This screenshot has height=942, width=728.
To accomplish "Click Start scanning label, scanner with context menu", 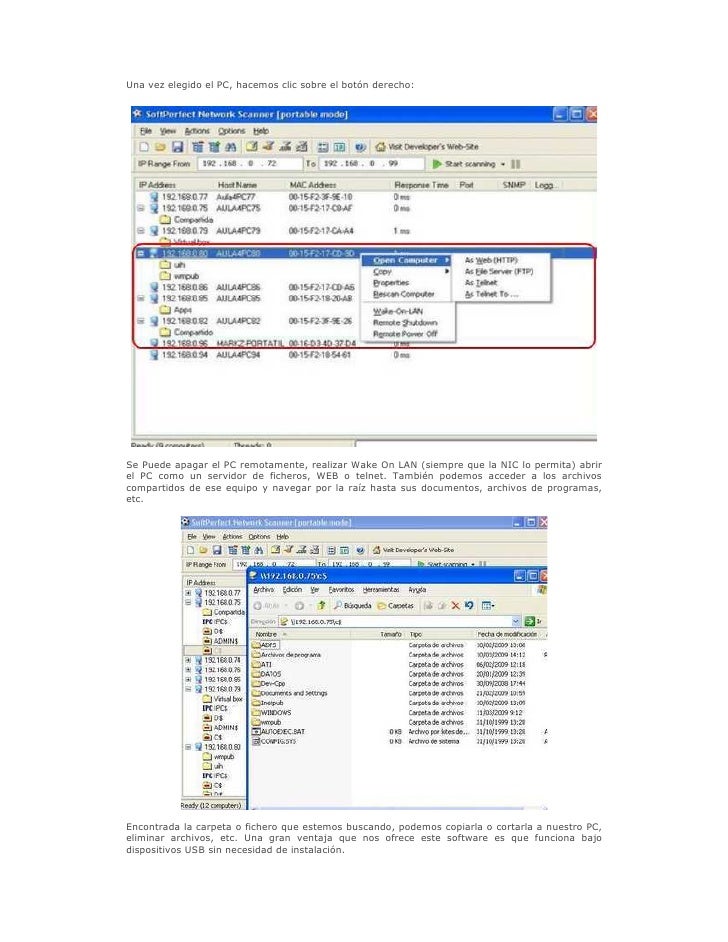I will (470, 164).
